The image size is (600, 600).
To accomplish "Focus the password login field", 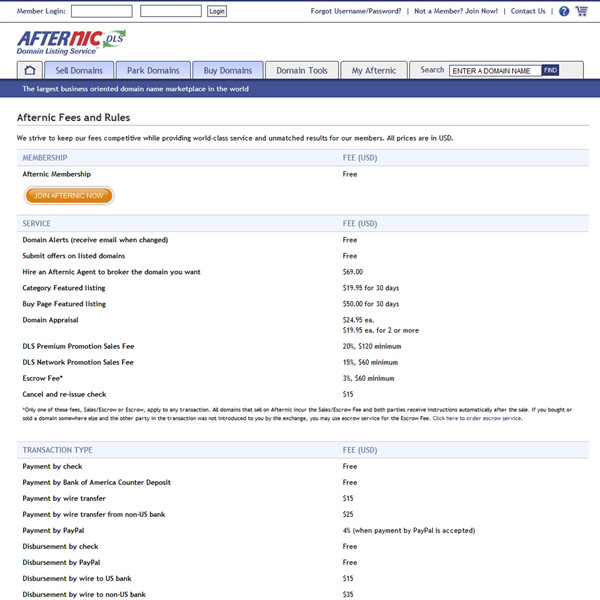I will coord(170,12).
